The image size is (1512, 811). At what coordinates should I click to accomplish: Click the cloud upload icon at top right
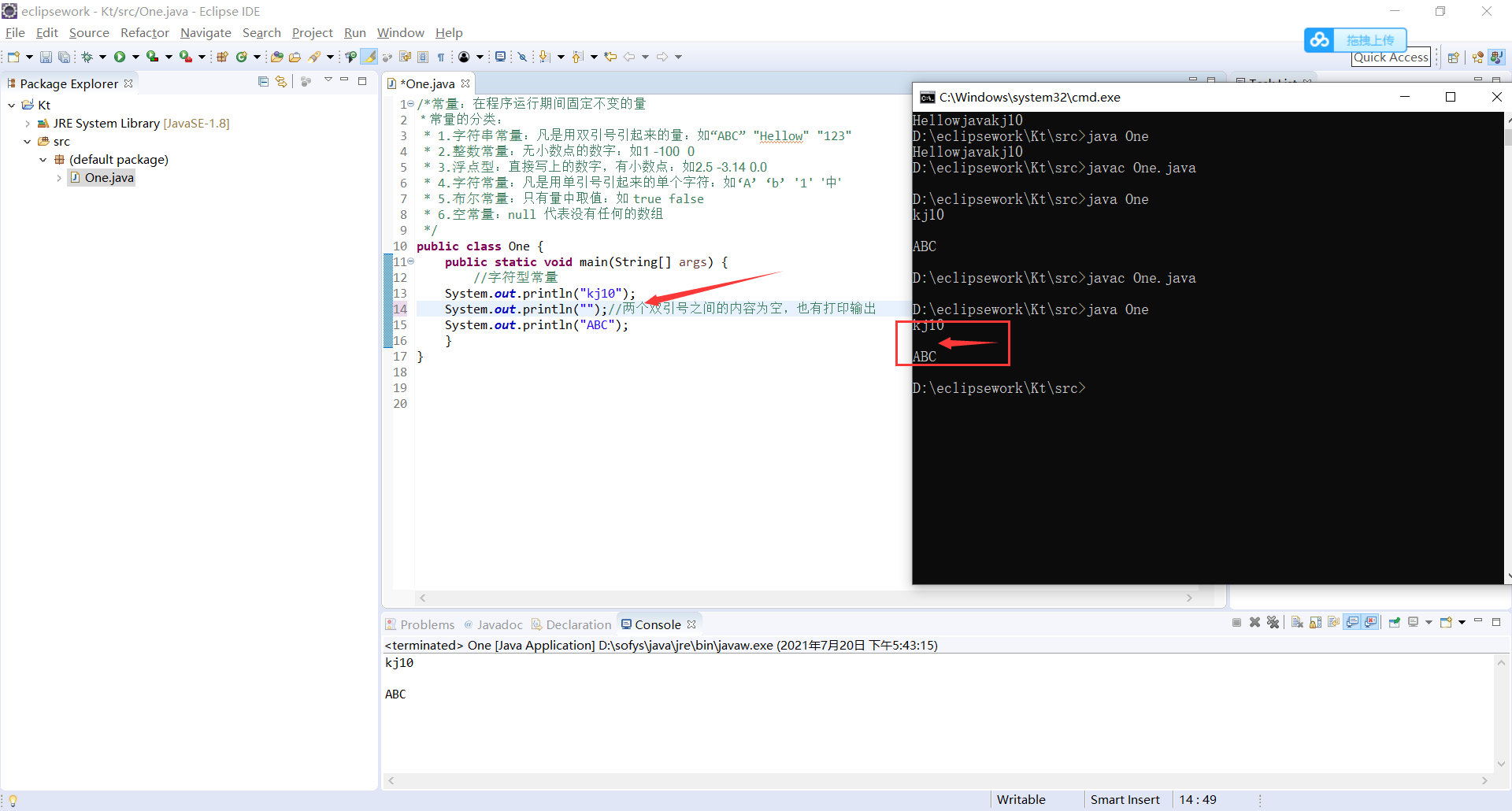(x=1320, y=39)
